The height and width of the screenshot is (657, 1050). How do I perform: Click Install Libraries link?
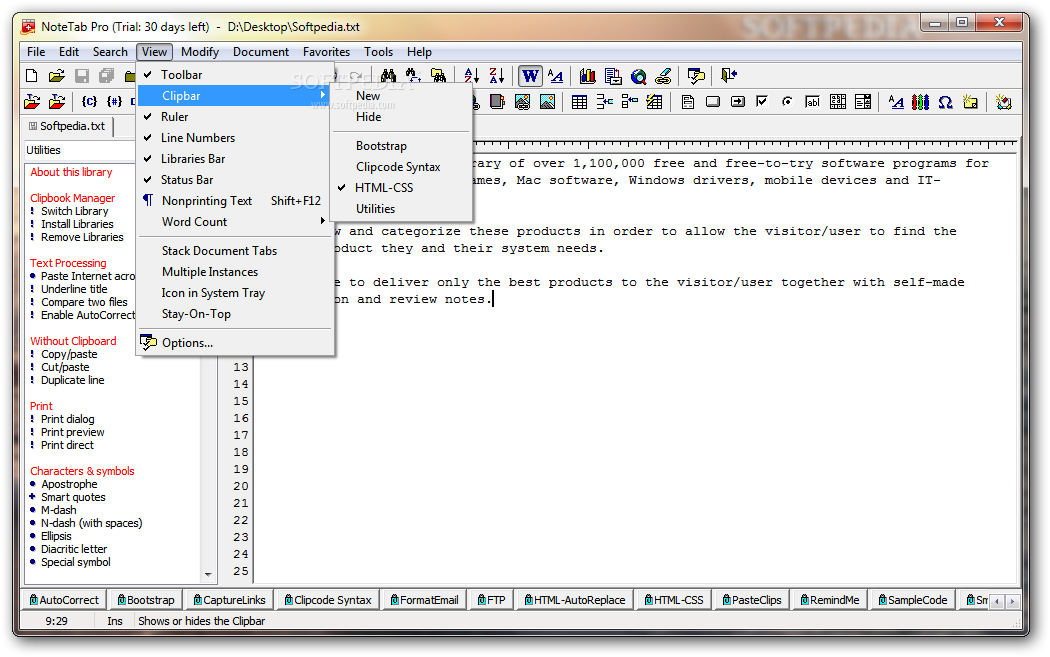click(x=77, y=224)
